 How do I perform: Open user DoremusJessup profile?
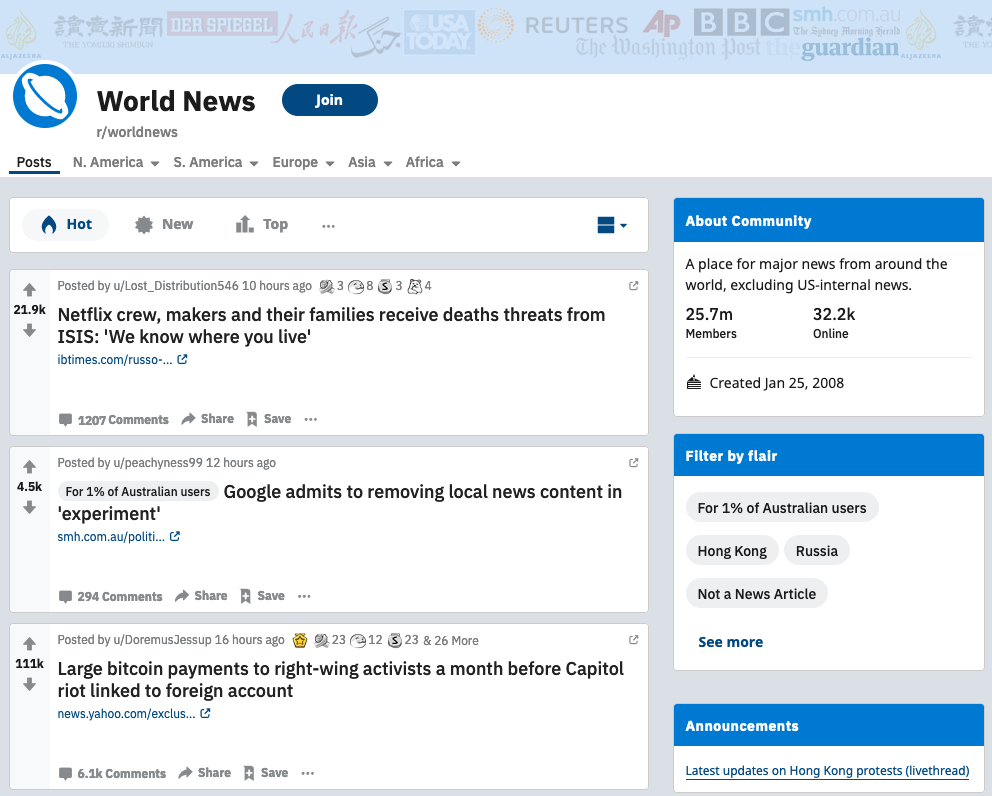tap(162, 640)
